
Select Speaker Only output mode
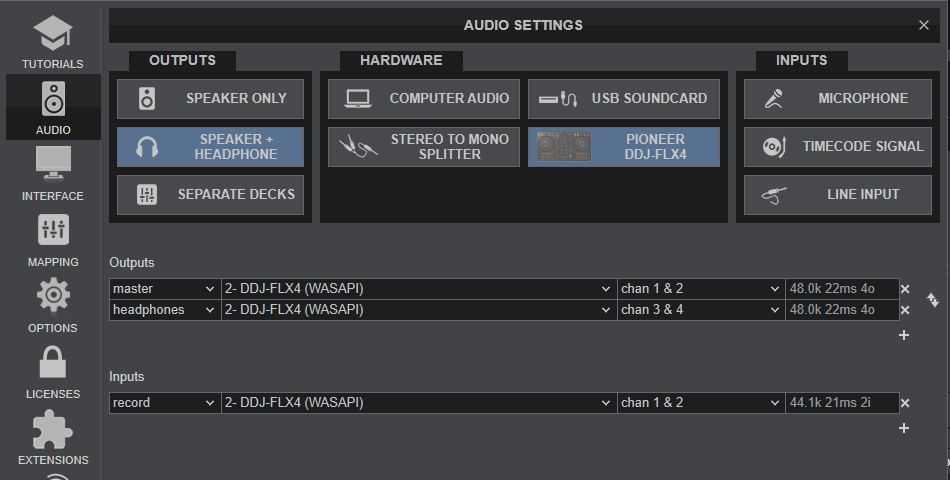[x=210, y=99]
